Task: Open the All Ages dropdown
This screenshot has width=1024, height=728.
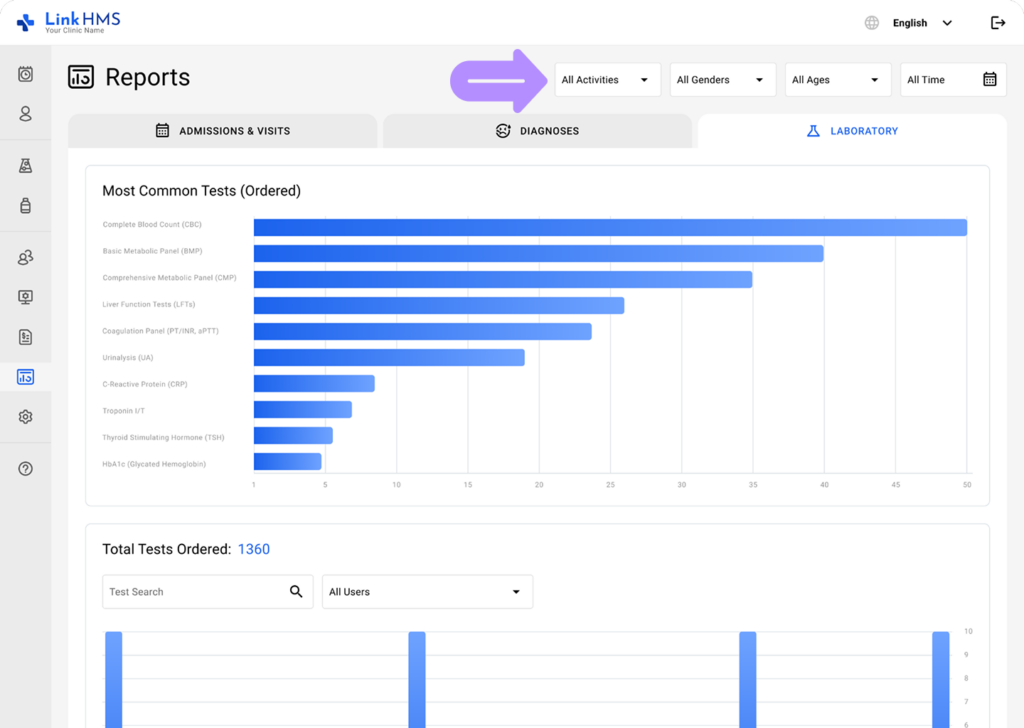Action: point(837,80)
